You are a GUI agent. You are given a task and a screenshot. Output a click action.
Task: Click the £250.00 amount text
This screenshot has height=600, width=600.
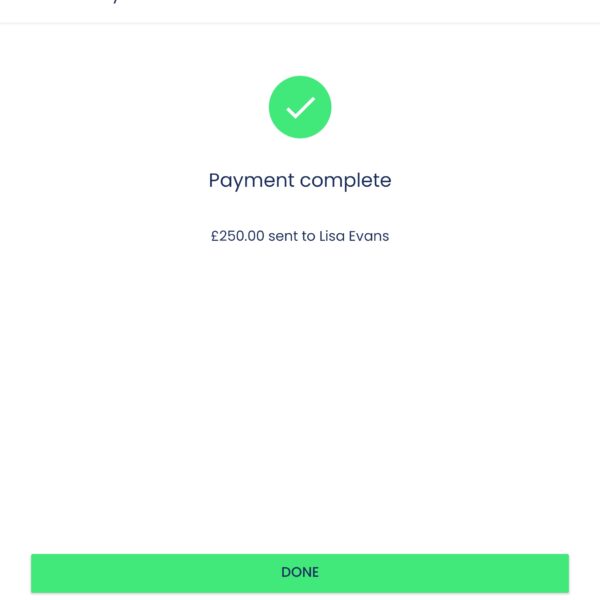pos(237,237)
